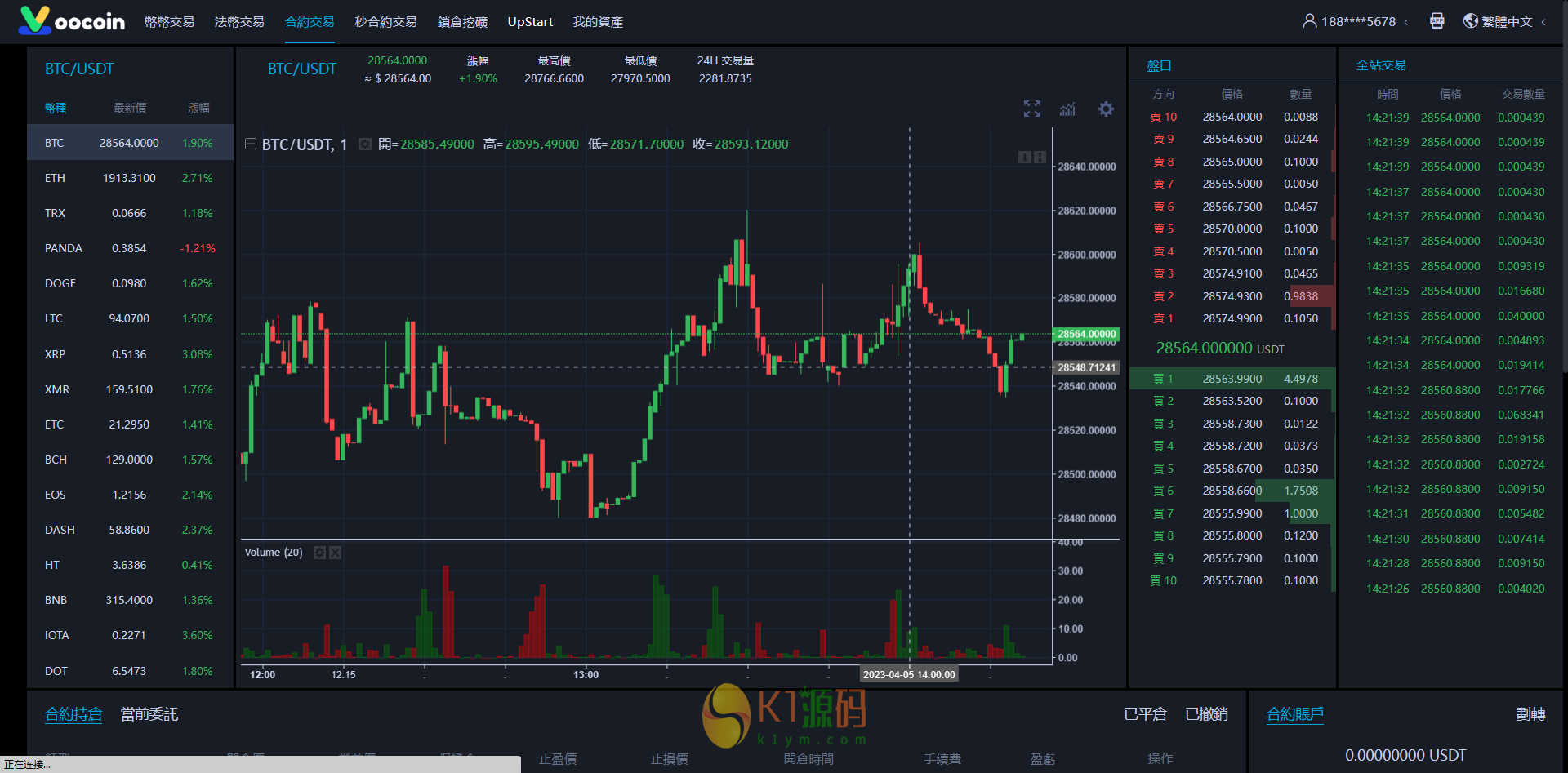This screenshot has width=1568, height=773.
Task: Click the 0.00000000 USDT account balance
Action: [1405, 756]
